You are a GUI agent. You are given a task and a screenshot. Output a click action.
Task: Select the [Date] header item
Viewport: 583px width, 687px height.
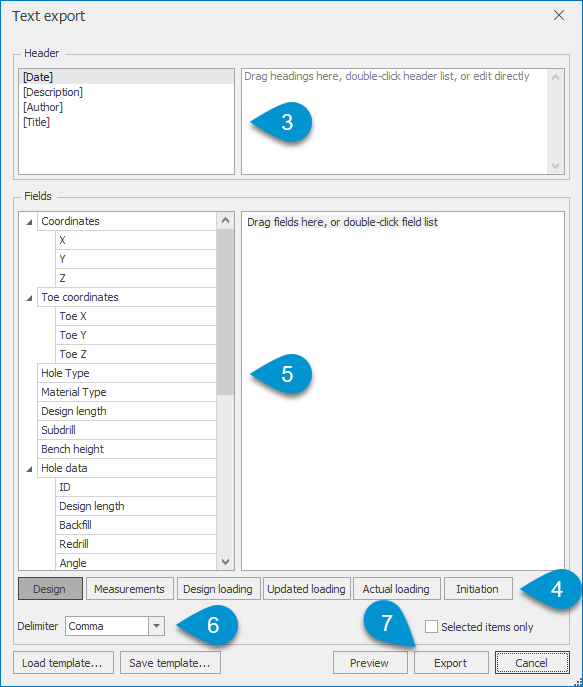click(126, 77)
